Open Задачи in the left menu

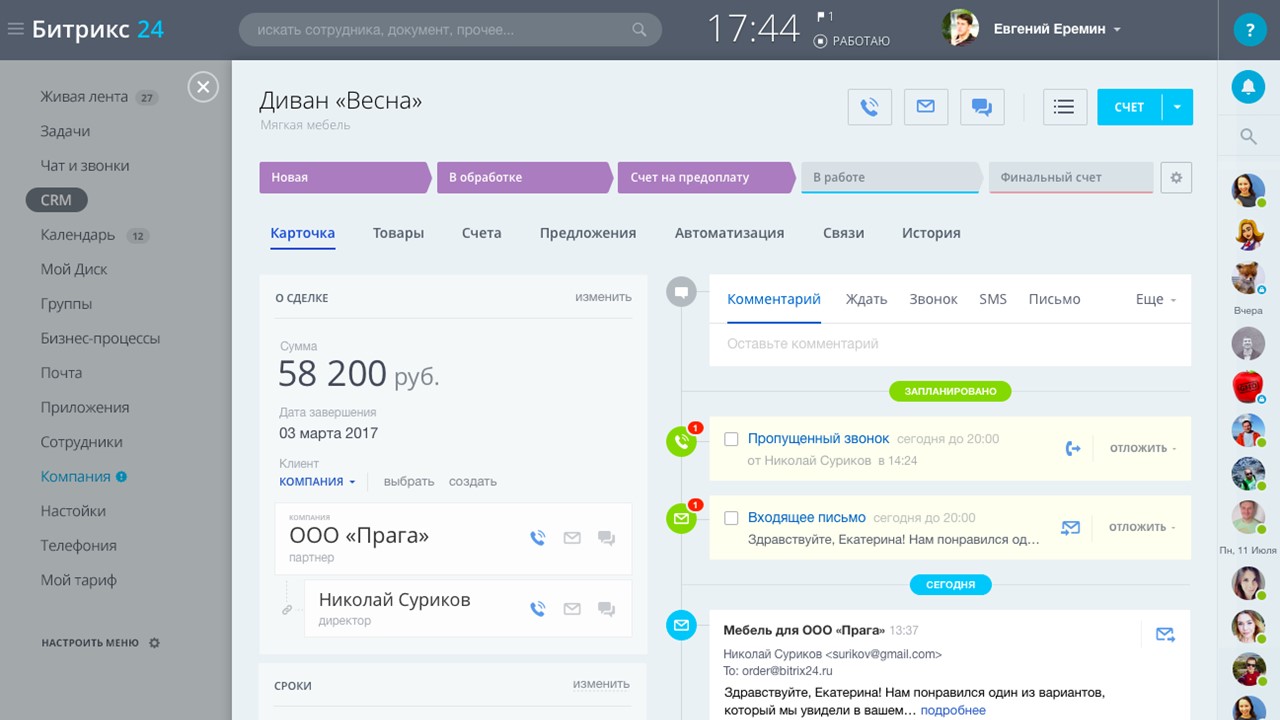coord(65,131)
